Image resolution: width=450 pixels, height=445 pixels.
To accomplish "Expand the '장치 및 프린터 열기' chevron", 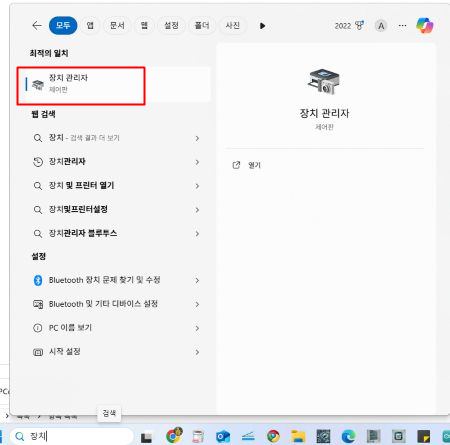I will (x=197, y=186).
